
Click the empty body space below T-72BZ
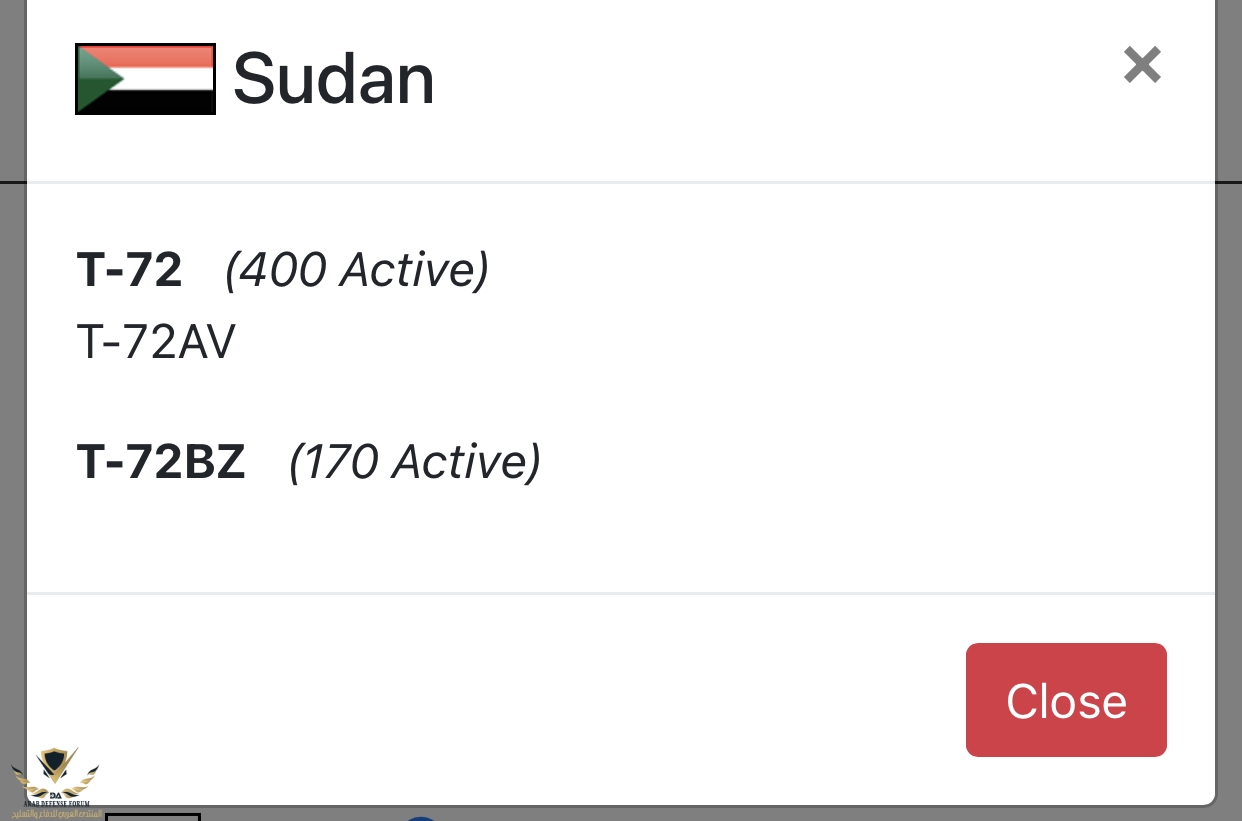tap(600, 540)
